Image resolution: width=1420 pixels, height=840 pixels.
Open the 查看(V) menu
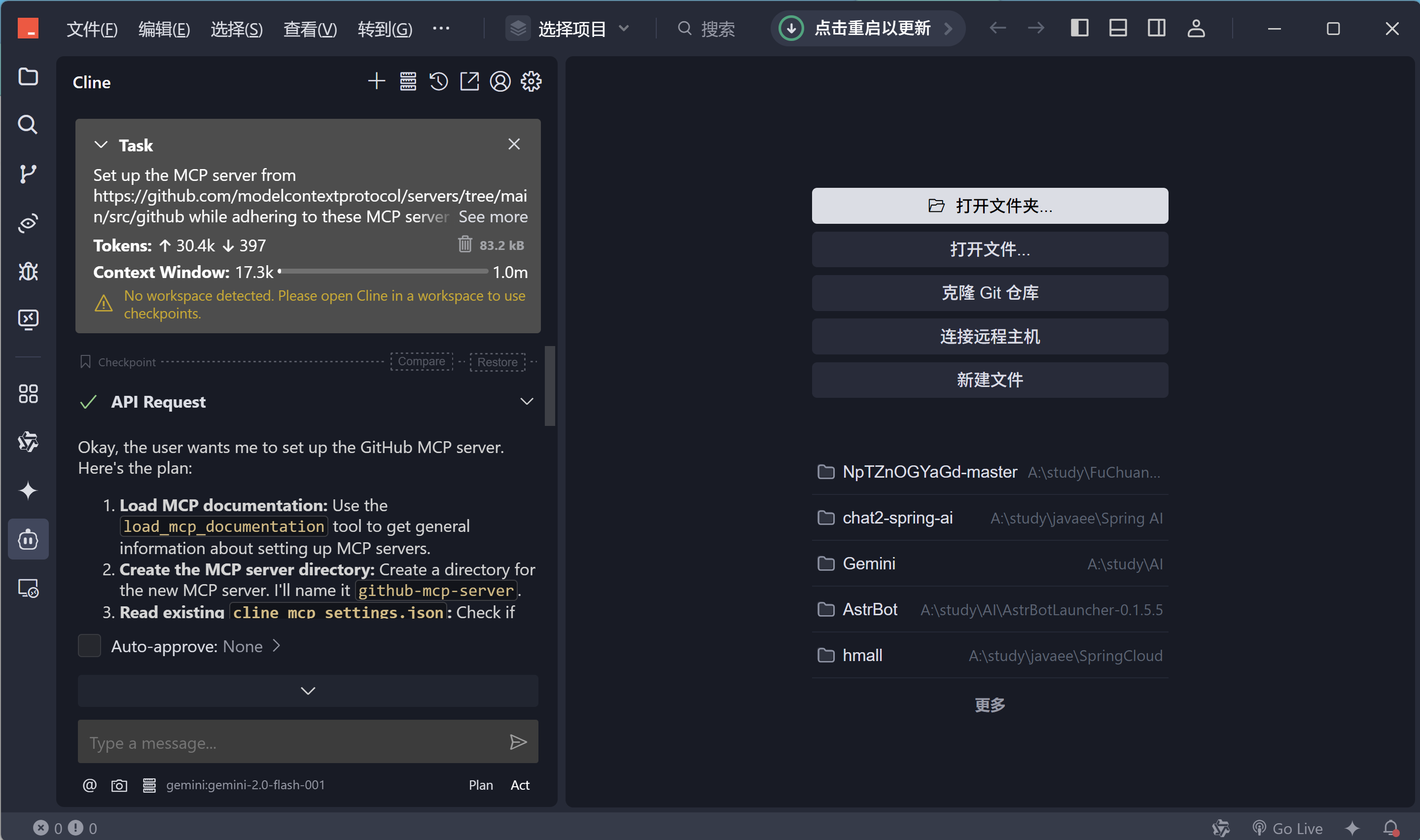310,28
